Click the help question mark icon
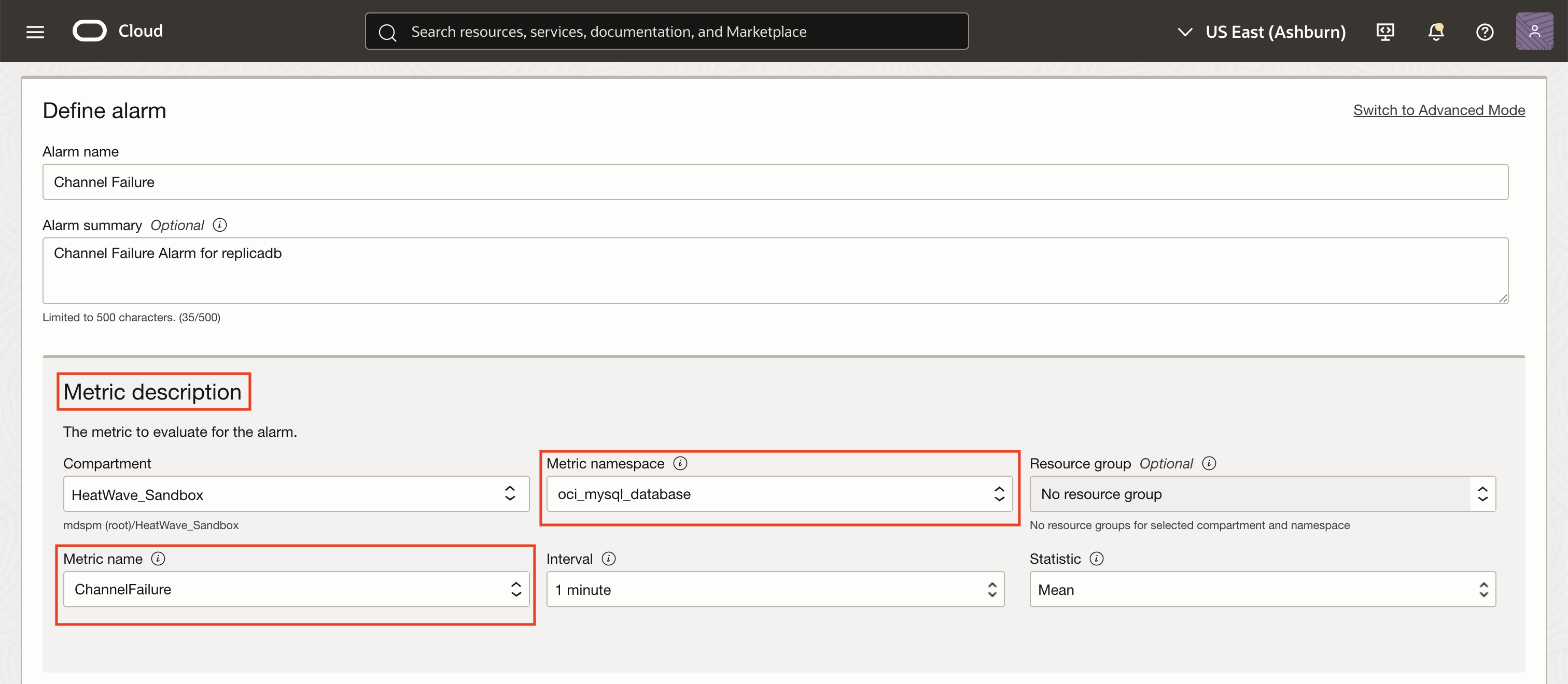The image size is (1568, 684). tap(1485, 31)
